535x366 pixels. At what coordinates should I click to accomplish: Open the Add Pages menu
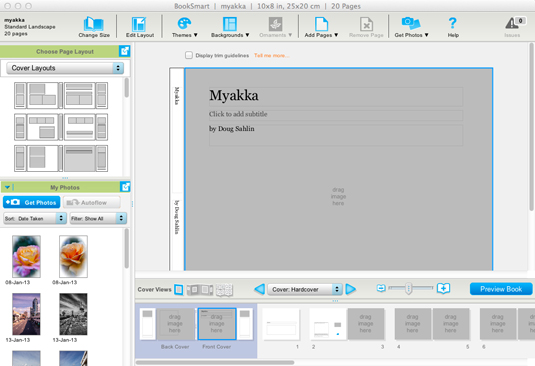point(321,27)
